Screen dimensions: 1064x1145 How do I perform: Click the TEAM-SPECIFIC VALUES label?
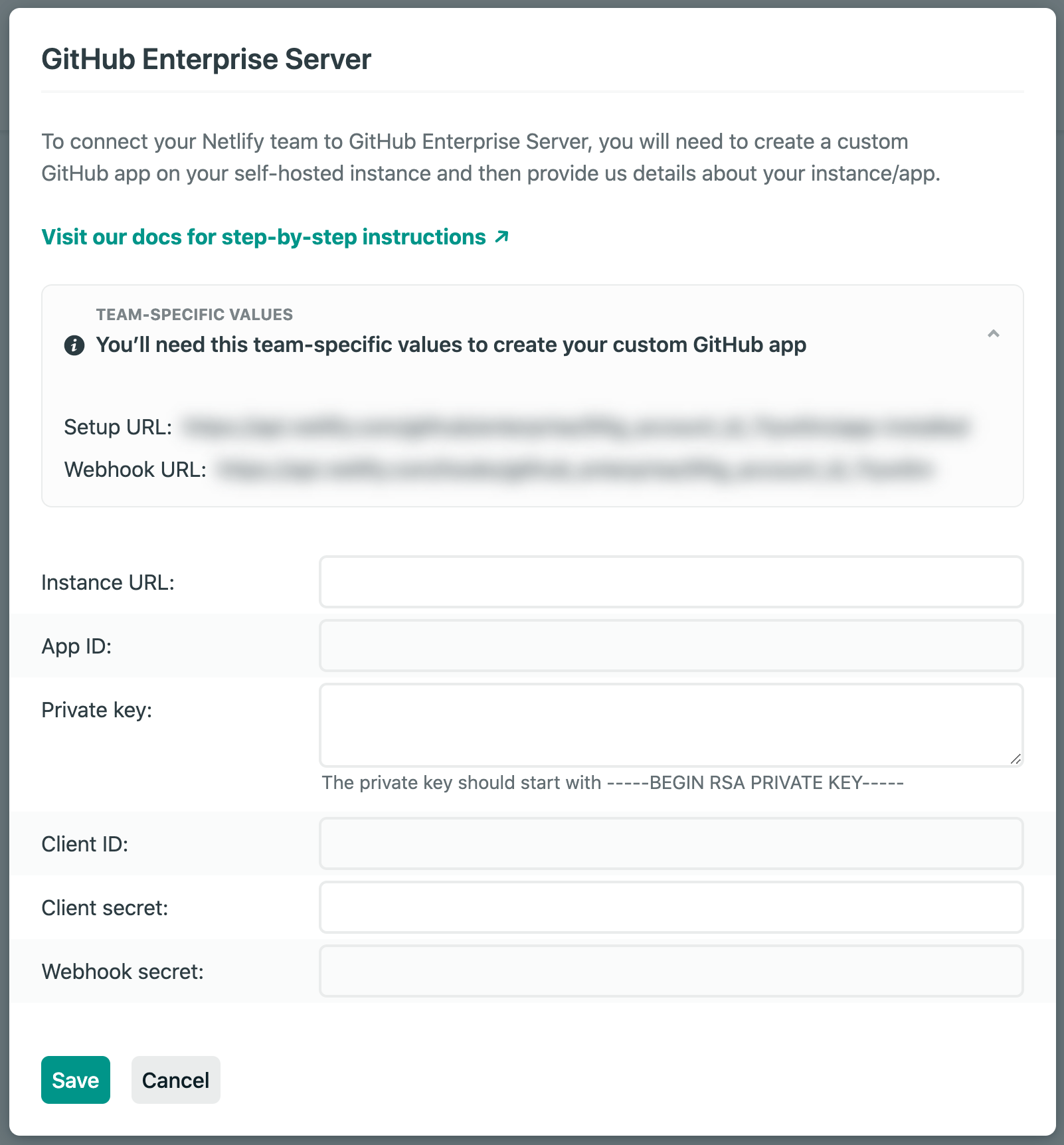195,314
